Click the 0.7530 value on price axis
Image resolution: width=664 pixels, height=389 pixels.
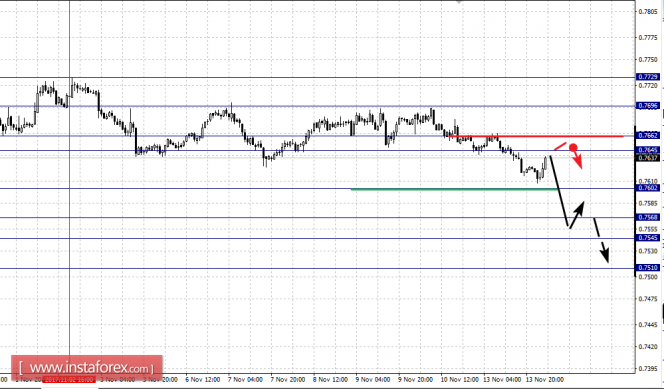[x=648, y=251]
